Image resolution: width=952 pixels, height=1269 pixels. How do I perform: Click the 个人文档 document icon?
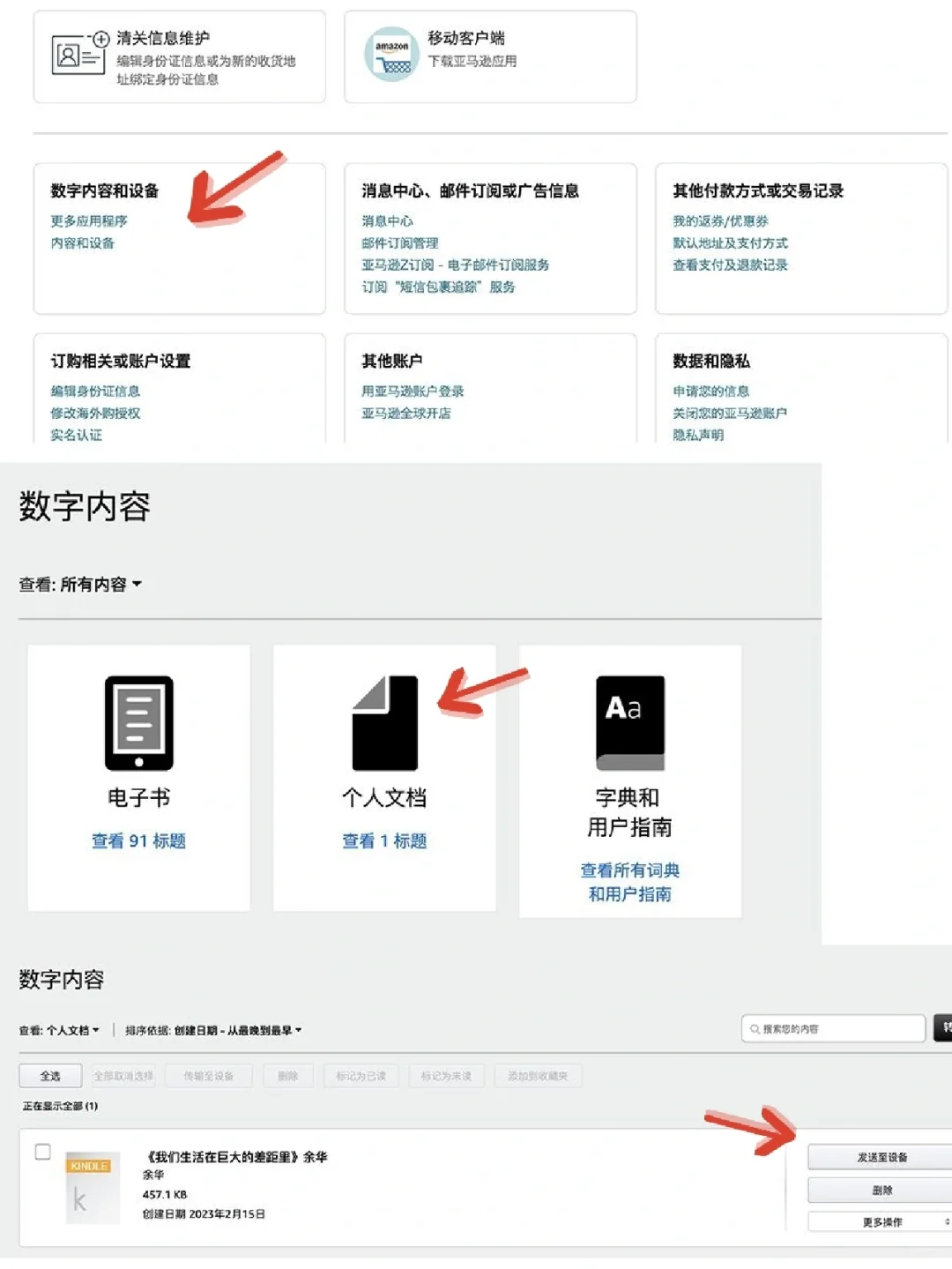click(385, 723)
